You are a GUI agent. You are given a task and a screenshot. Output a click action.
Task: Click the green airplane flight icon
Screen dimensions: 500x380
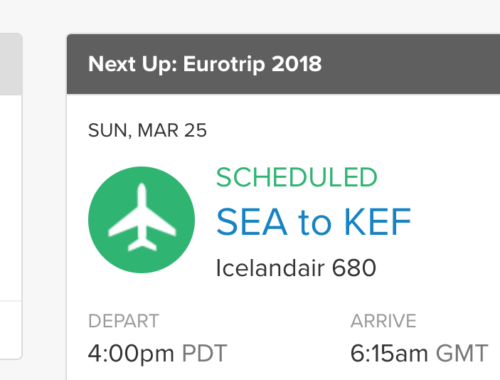pos(141,220)
